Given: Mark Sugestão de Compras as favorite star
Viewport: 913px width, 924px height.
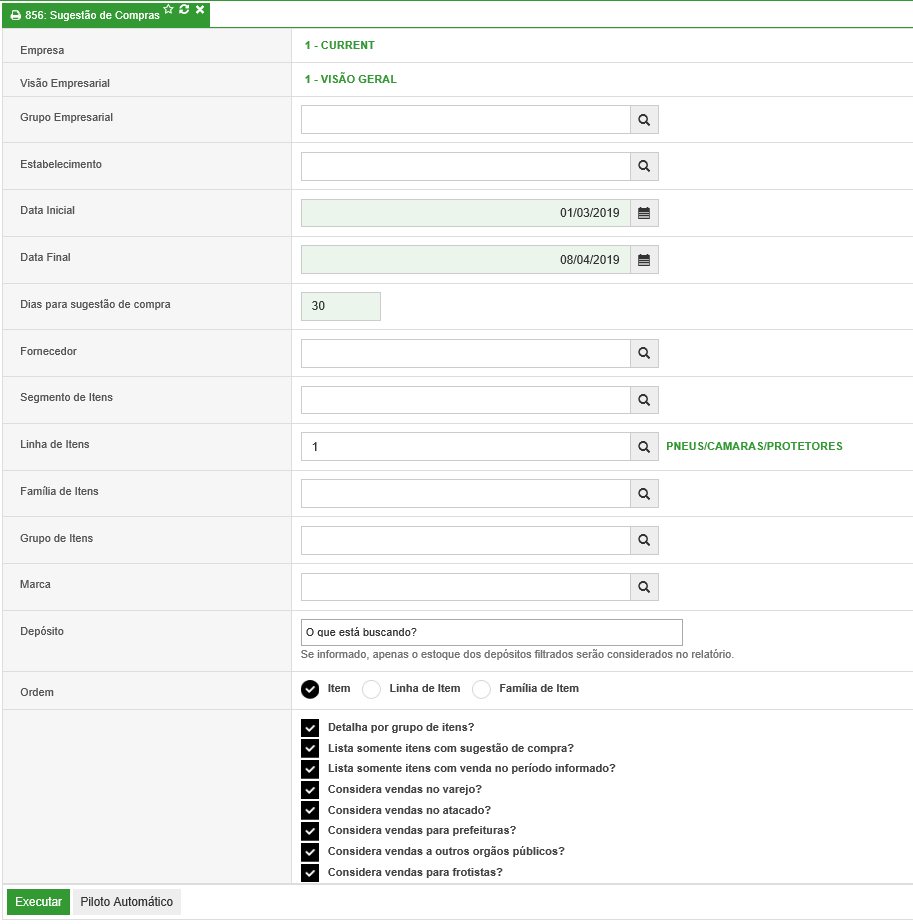Looking at the screenshot, I should tap(169, 9).
